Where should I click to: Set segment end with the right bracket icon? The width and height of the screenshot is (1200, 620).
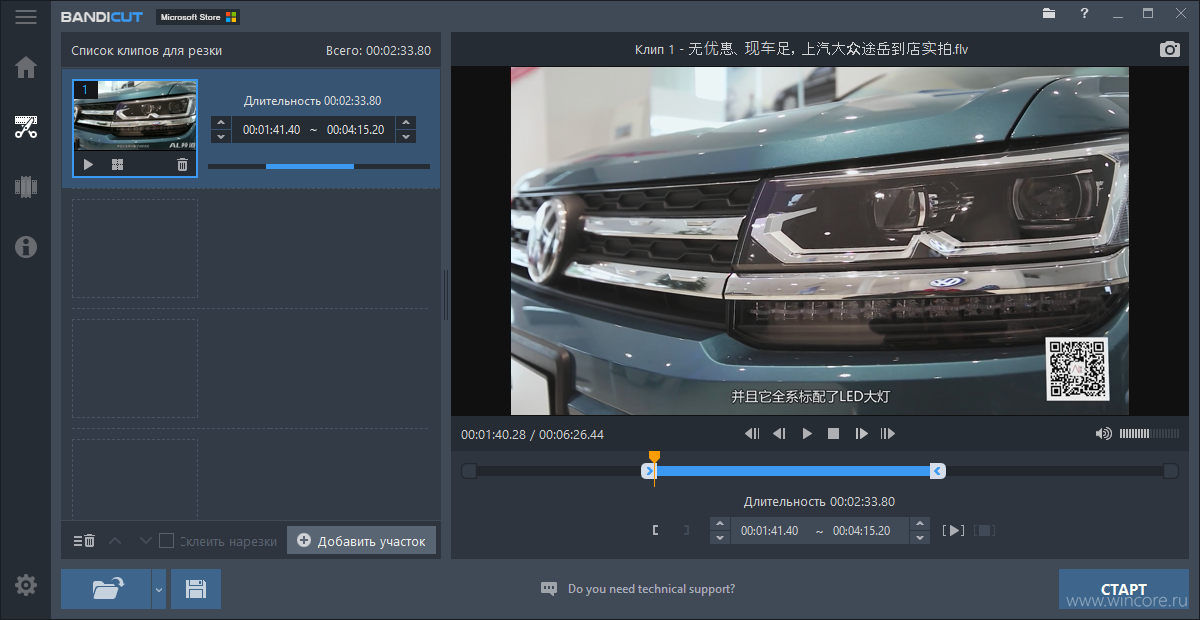pyautogui.click(x=685, y=531)
